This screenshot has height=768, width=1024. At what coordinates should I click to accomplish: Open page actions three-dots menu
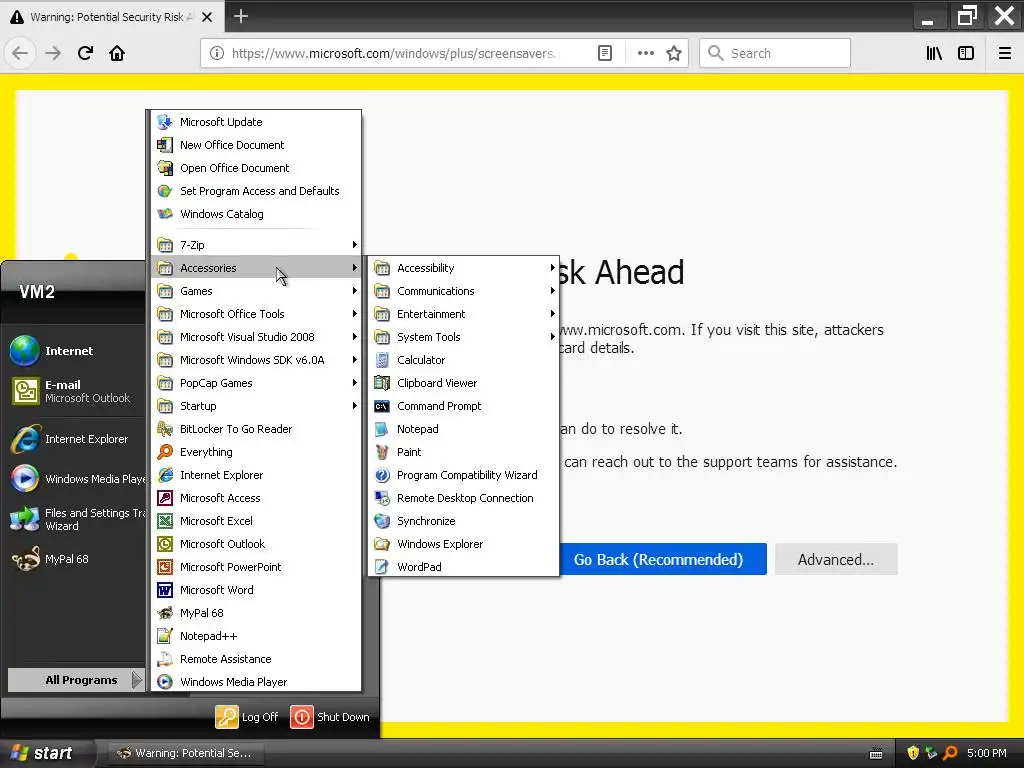[645, 53]
